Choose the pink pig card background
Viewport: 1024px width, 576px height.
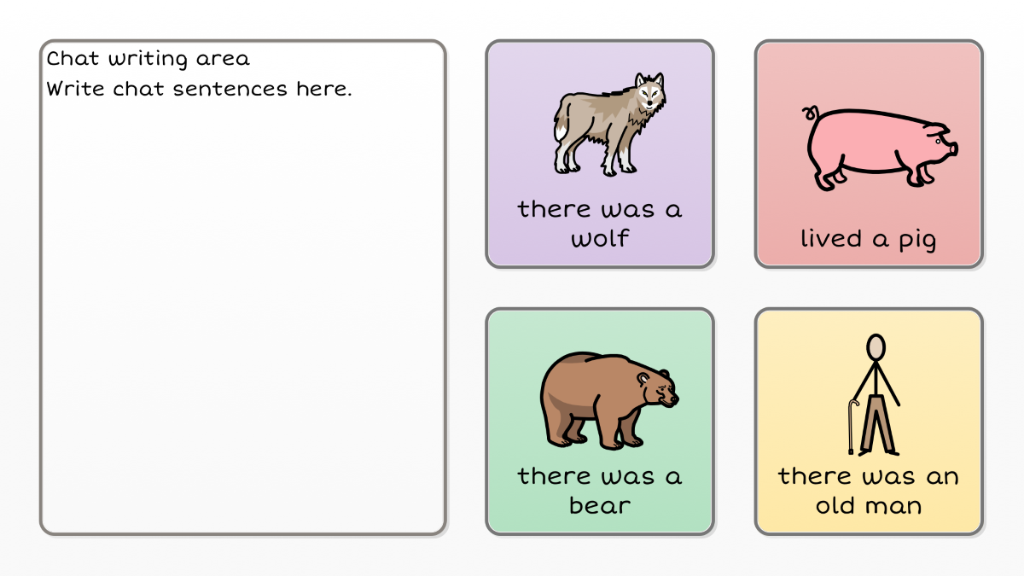[x=869, y=154]
